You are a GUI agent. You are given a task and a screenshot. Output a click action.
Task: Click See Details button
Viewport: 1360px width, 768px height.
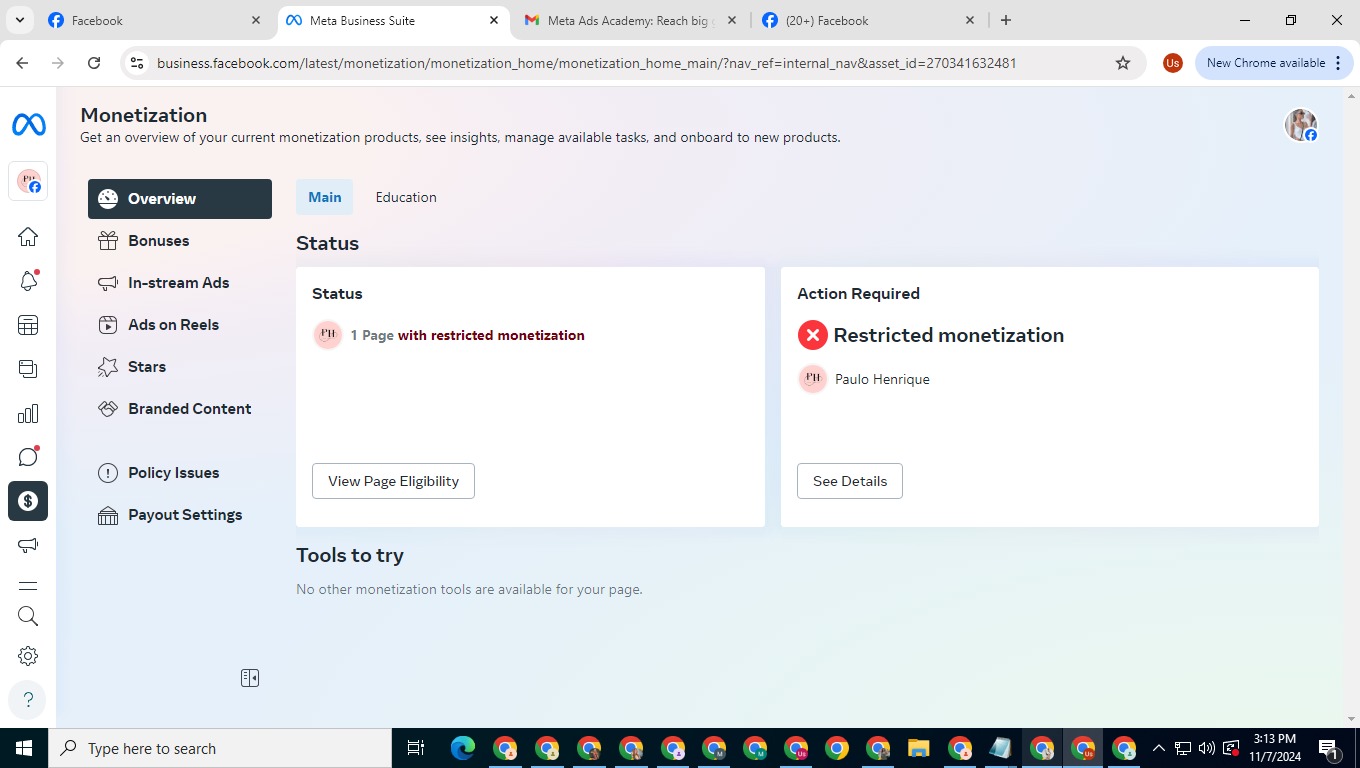850,481
